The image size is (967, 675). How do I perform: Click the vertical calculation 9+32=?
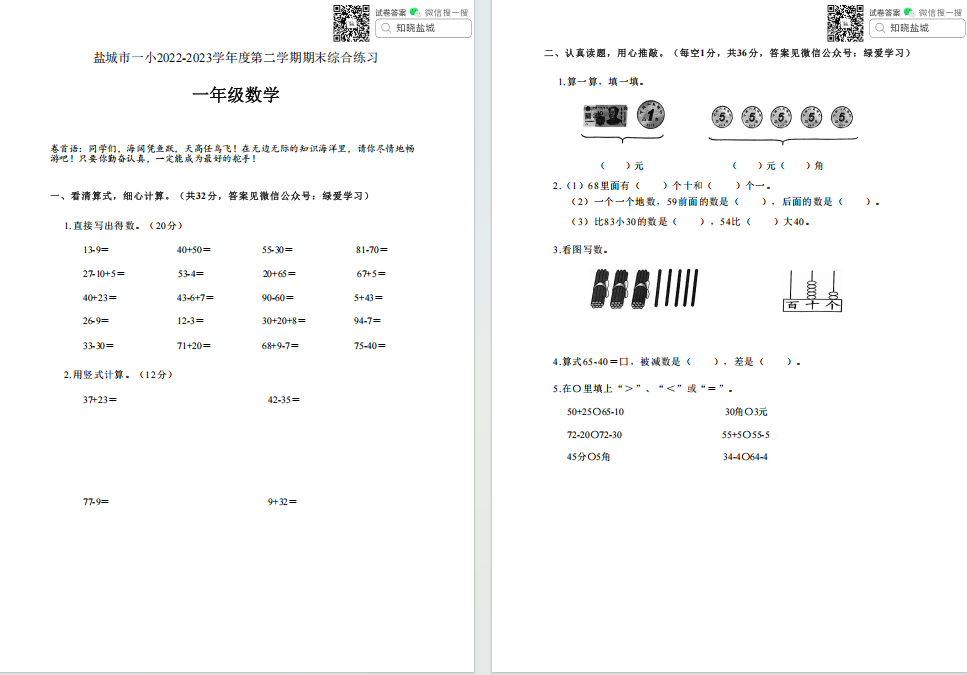click(x=282, y=502)
